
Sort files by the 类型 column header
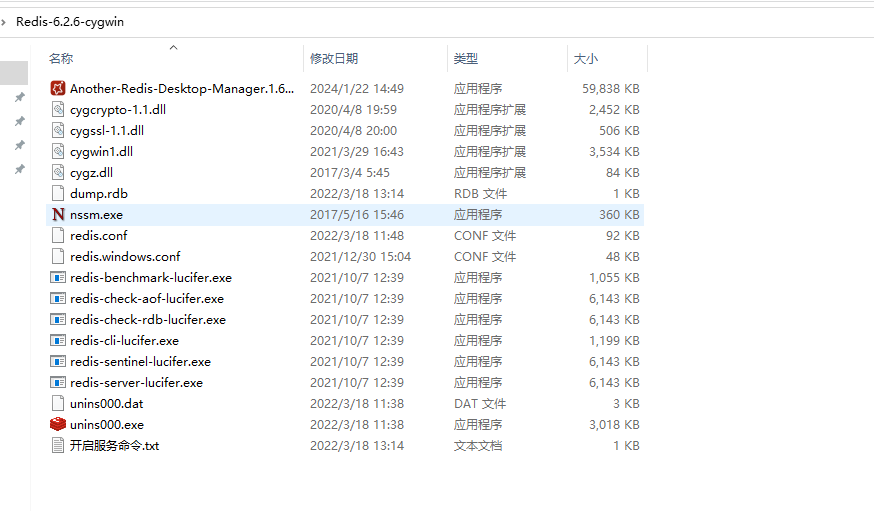(465, 59)
